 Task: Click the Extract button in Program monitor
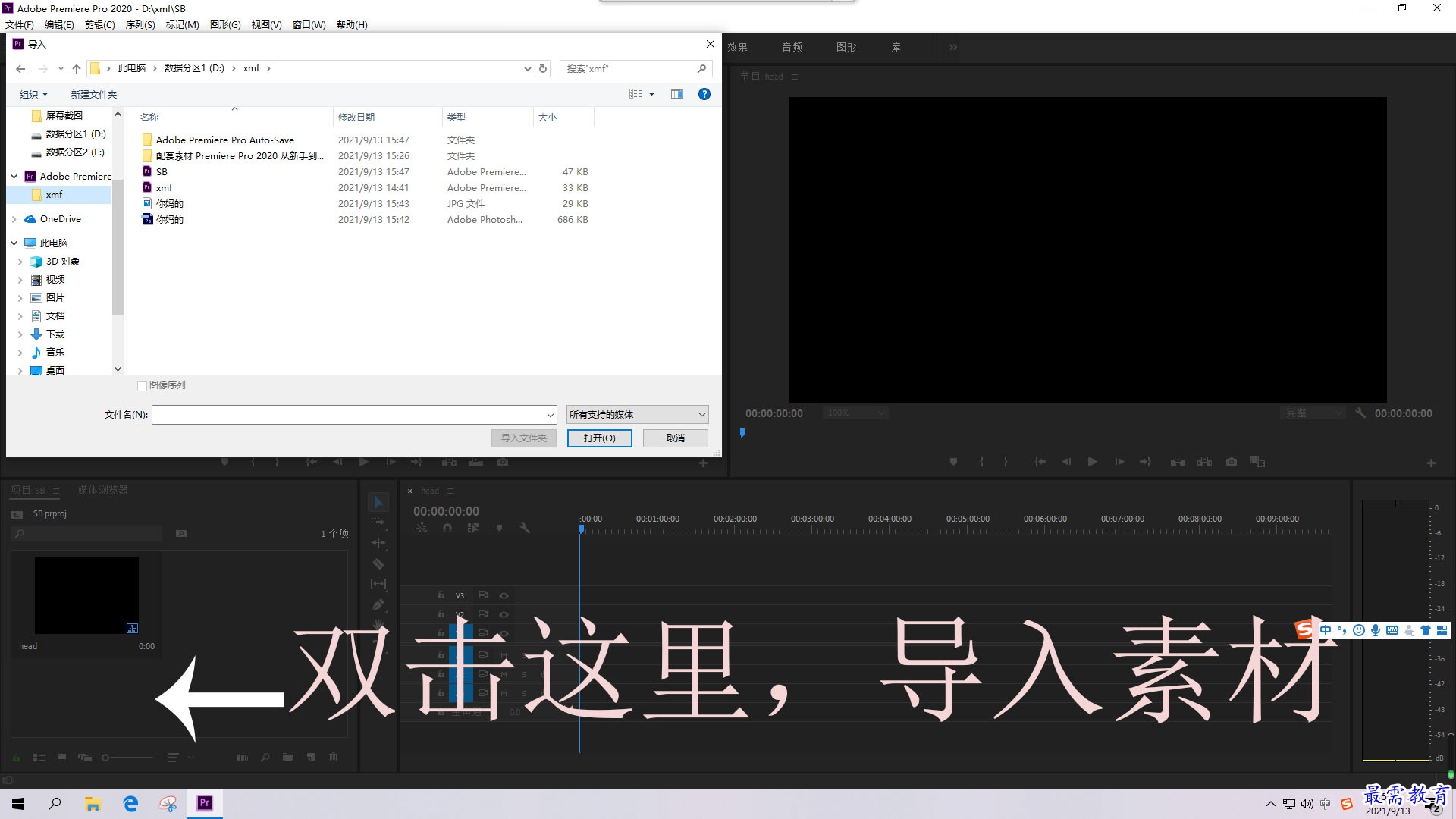point(1204,461)
